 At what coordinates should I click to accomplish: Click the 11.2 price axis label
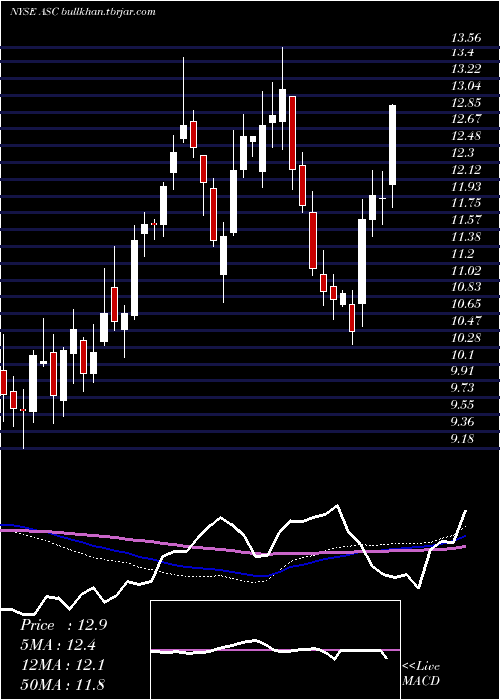pos(462,254)
